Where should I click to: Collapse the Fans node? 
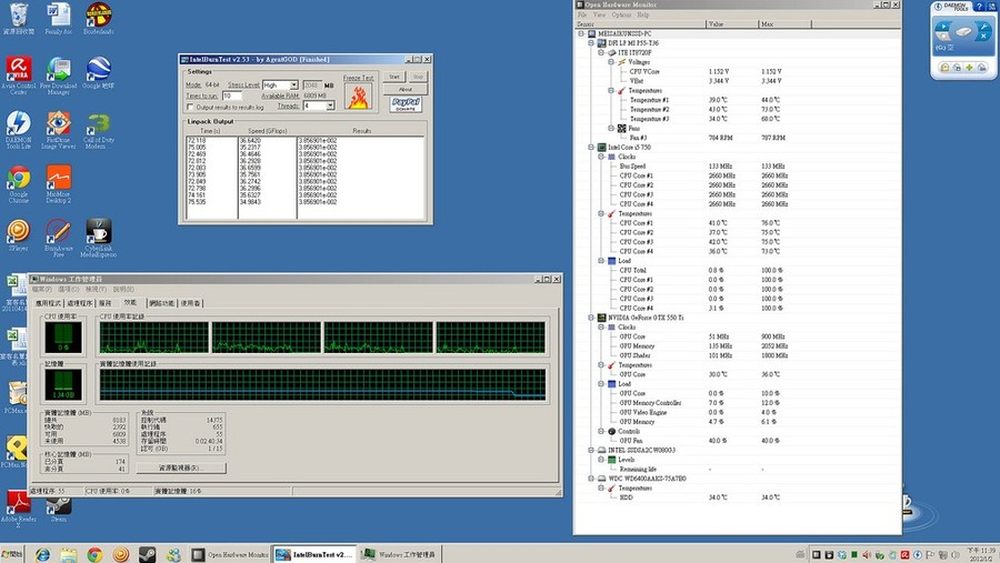tap(612, 128)
